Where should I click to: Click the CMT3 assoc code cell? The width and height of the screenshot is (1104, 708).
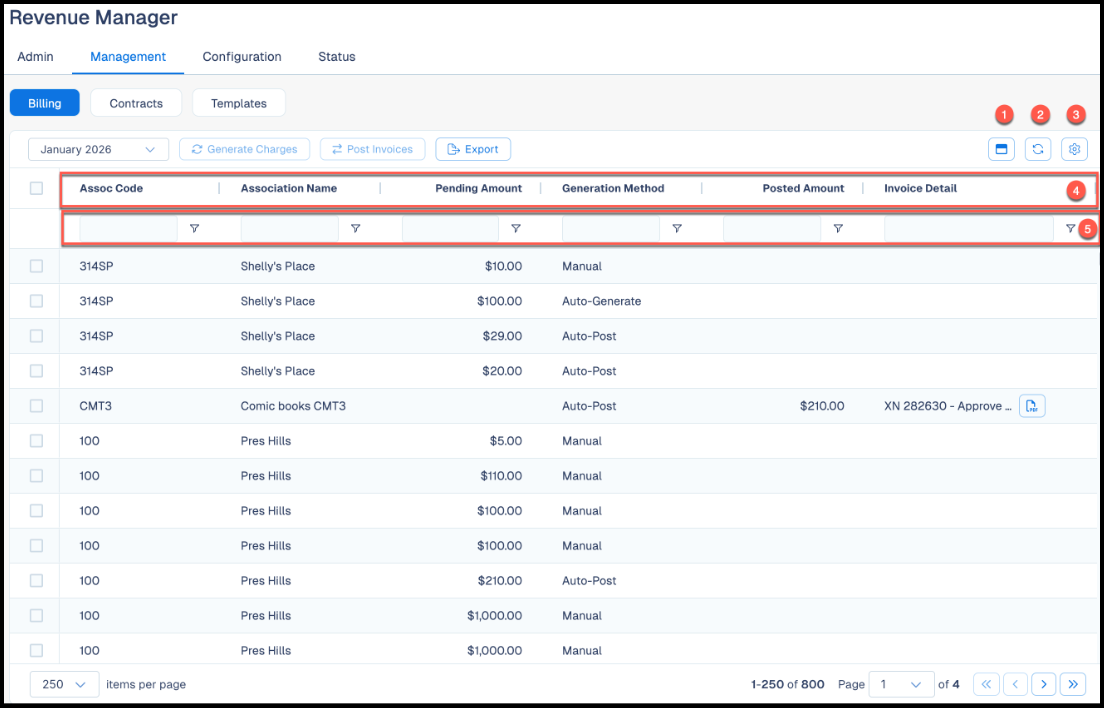96,406
